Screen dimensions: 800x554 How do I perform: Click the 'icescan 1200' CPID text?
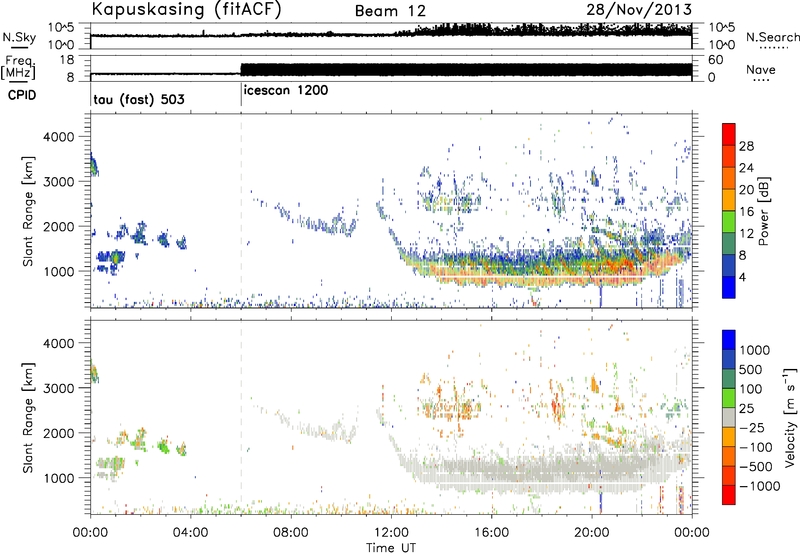(286, 91)
